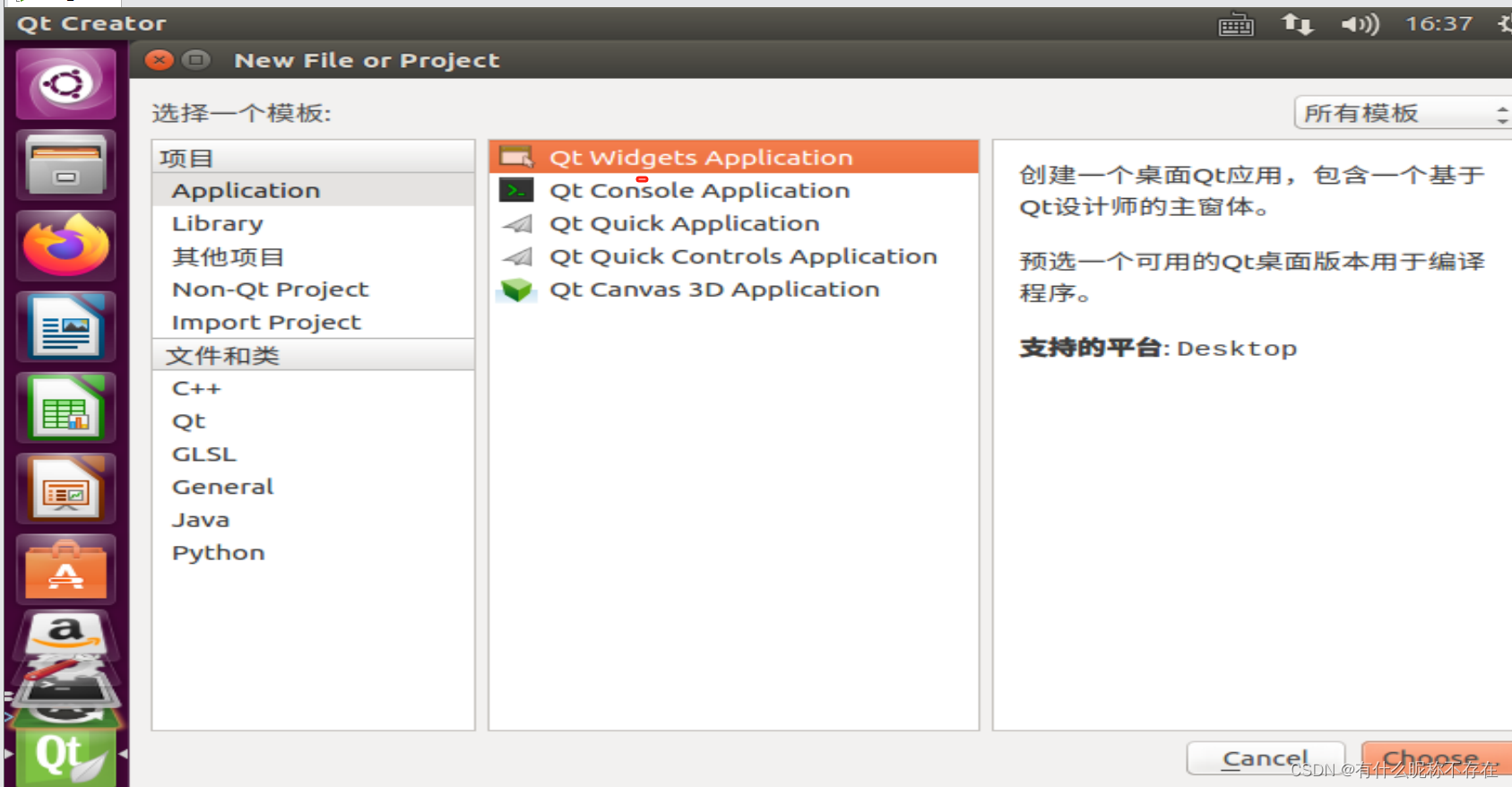Viewport: 1512px width, 787px height.
Task: Click the Qt Quick Application paper-plane icon
Action: pos(516,223)
